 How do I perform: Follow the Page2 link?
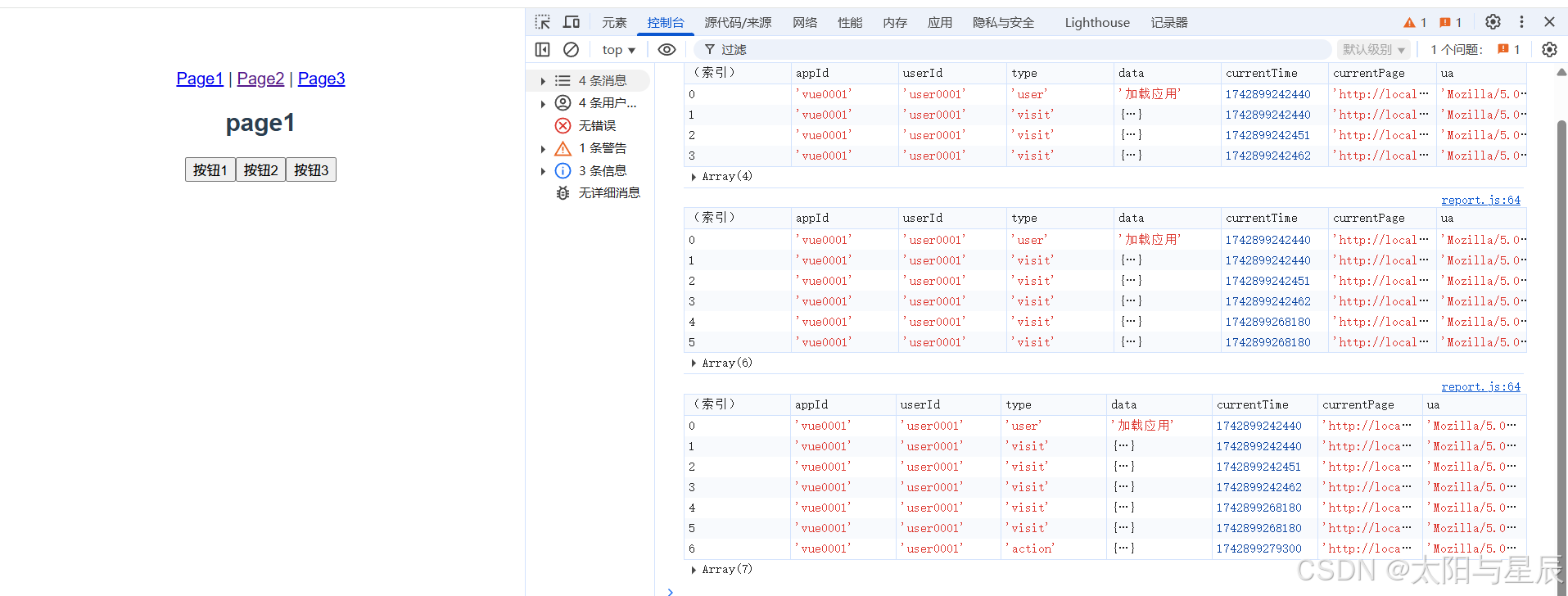pos(260,79)
